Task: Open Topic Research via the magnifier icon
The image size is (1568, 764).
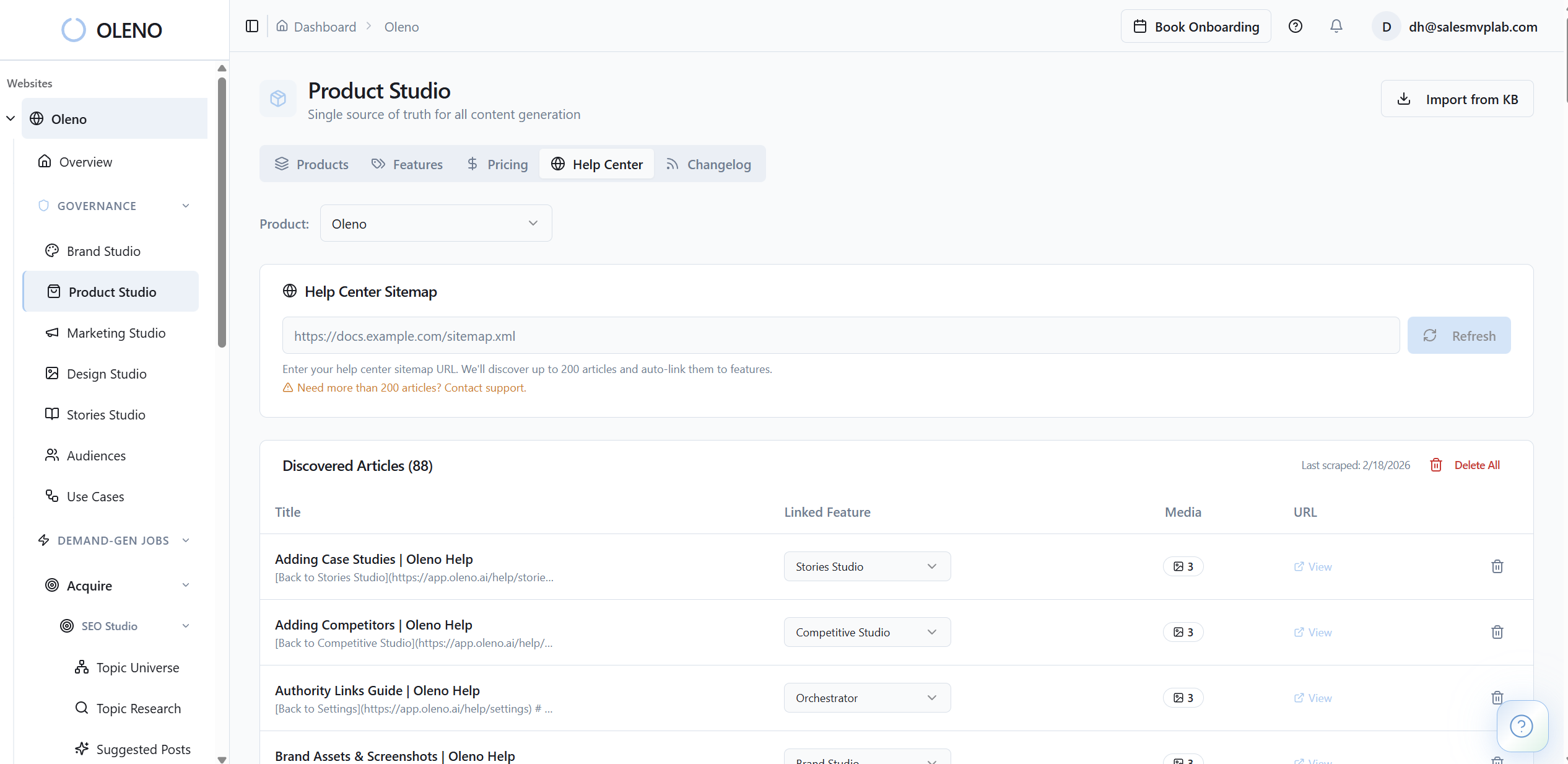Action: tap(82, 708)
